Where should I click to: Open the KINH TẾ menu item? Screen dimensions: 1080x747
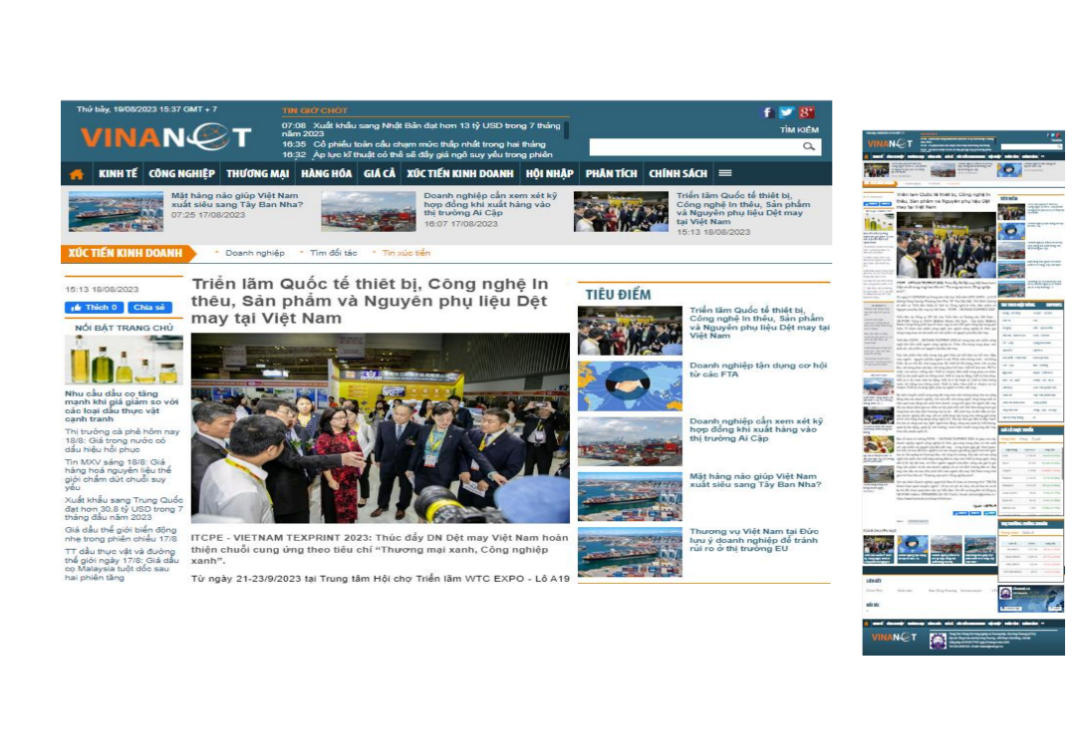click(117, 174)
